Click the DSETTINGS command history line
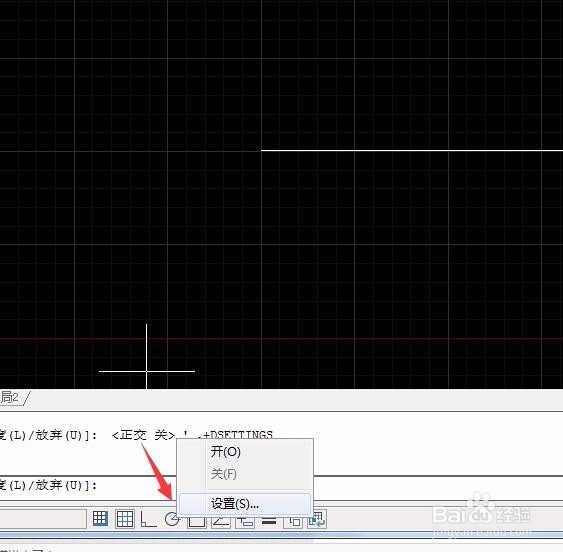563x552 pixels. point(136,435)
